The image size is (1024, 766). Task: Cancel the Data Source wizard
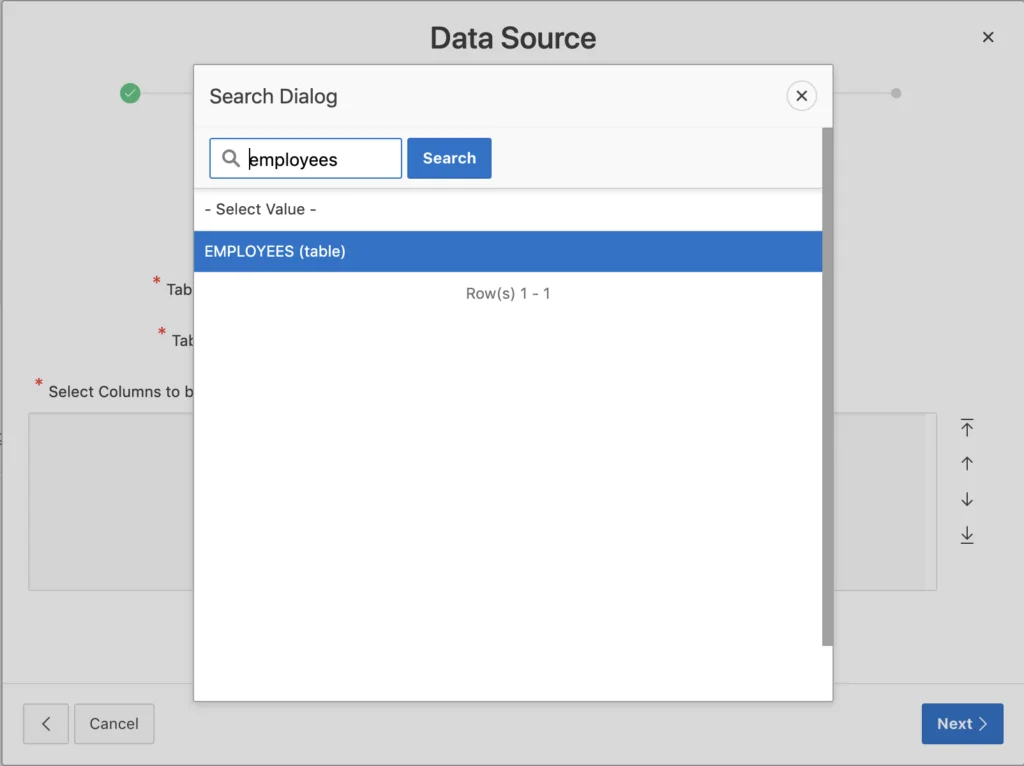[x=114, y=724]
